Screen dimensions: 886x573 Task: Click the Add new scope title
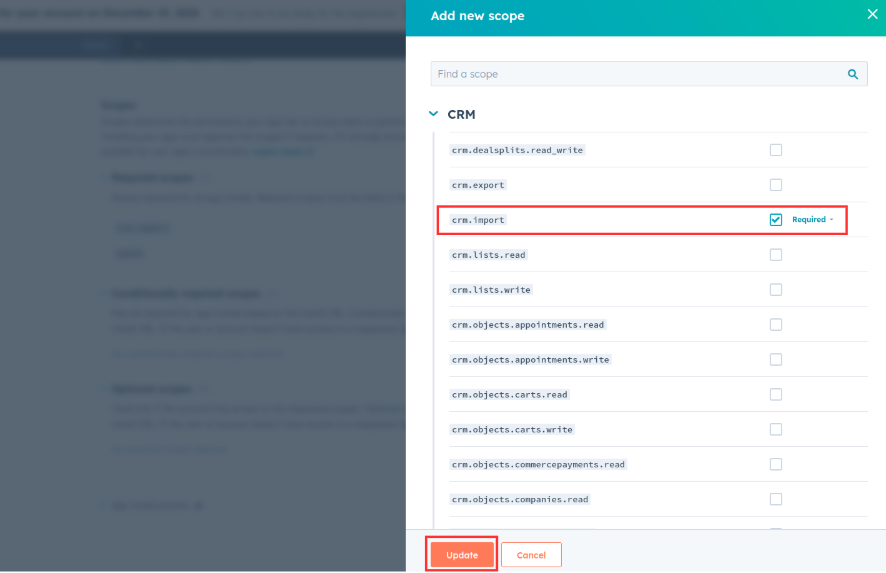coord(477,16)
